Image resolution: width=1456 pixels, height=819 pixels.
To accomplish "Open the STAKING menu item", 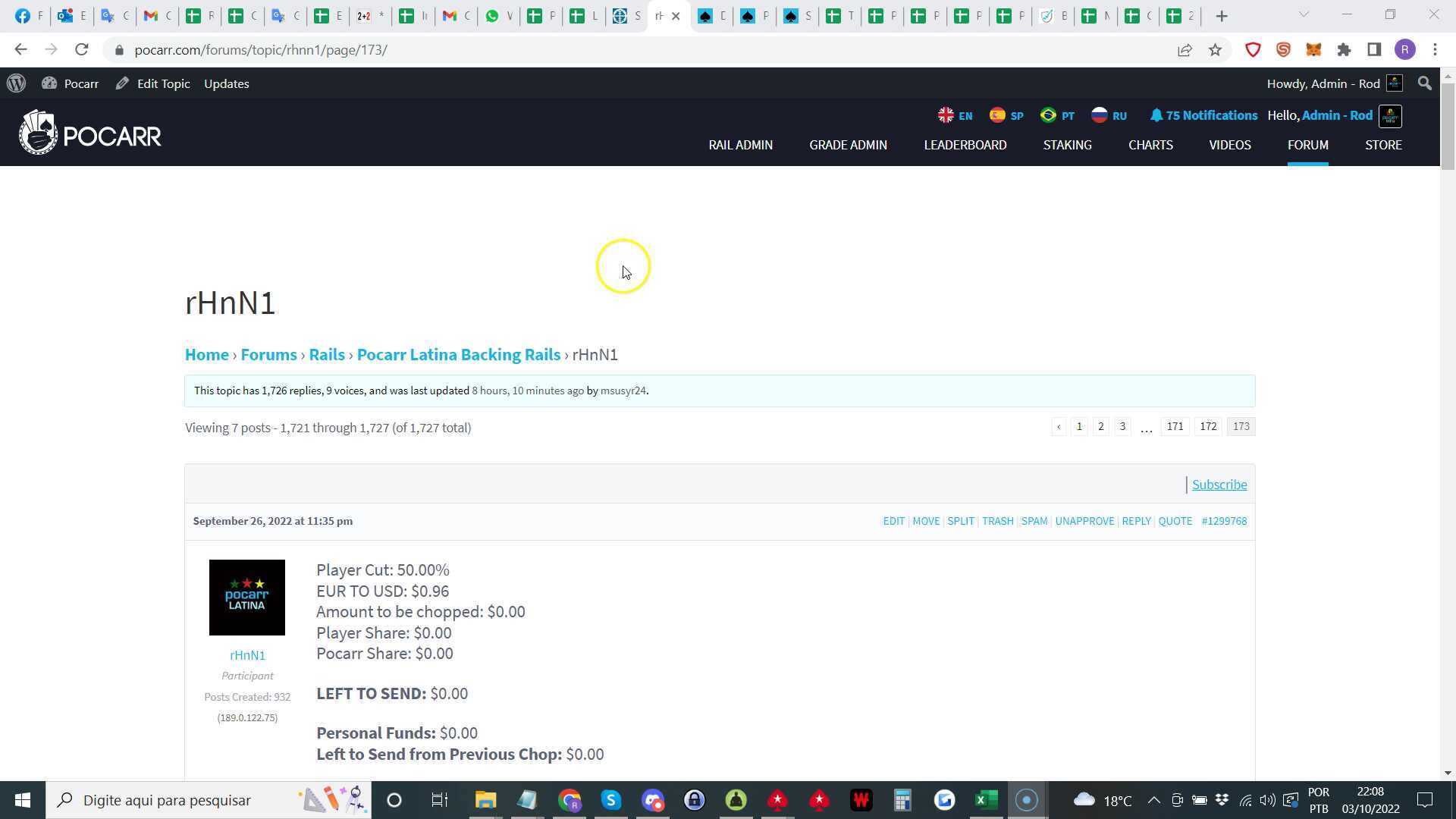I will [x=1067, y=145].
